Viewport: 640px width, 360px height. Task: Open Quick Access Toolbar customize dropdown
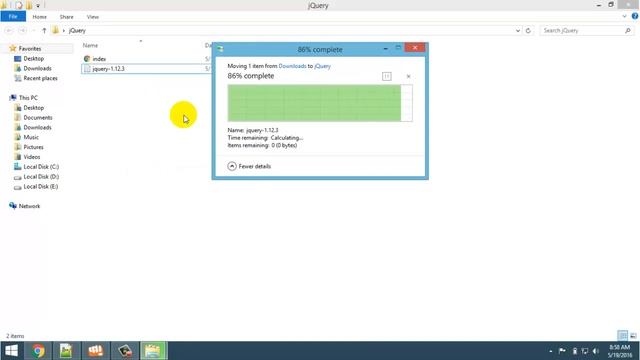38,5
